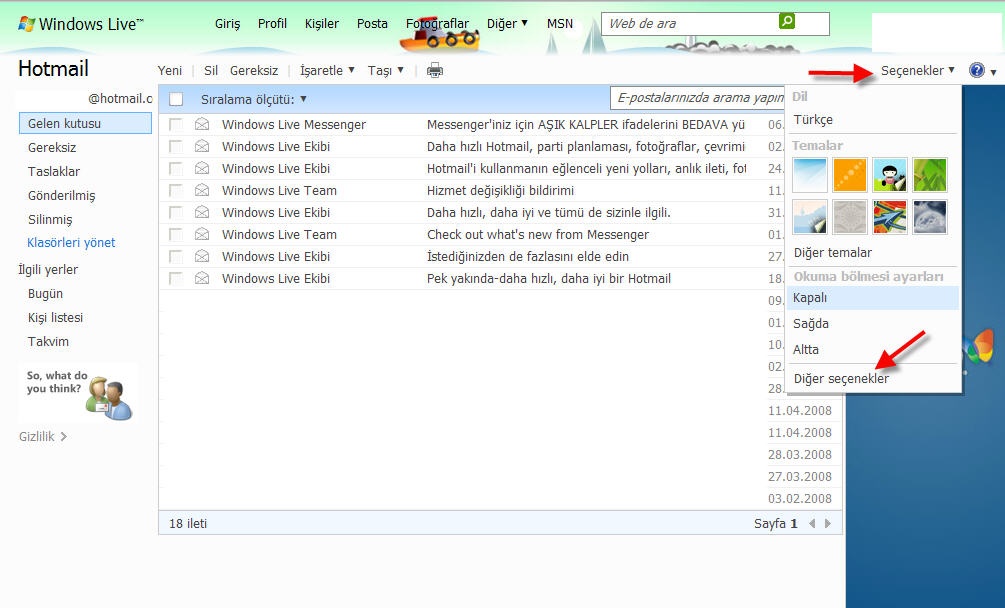Open the Sıralama ölçütü sort dropdown
Image resolution: width=1005 pixels, height=608 pixels.
pyautogui.click(x=254, y=99)
